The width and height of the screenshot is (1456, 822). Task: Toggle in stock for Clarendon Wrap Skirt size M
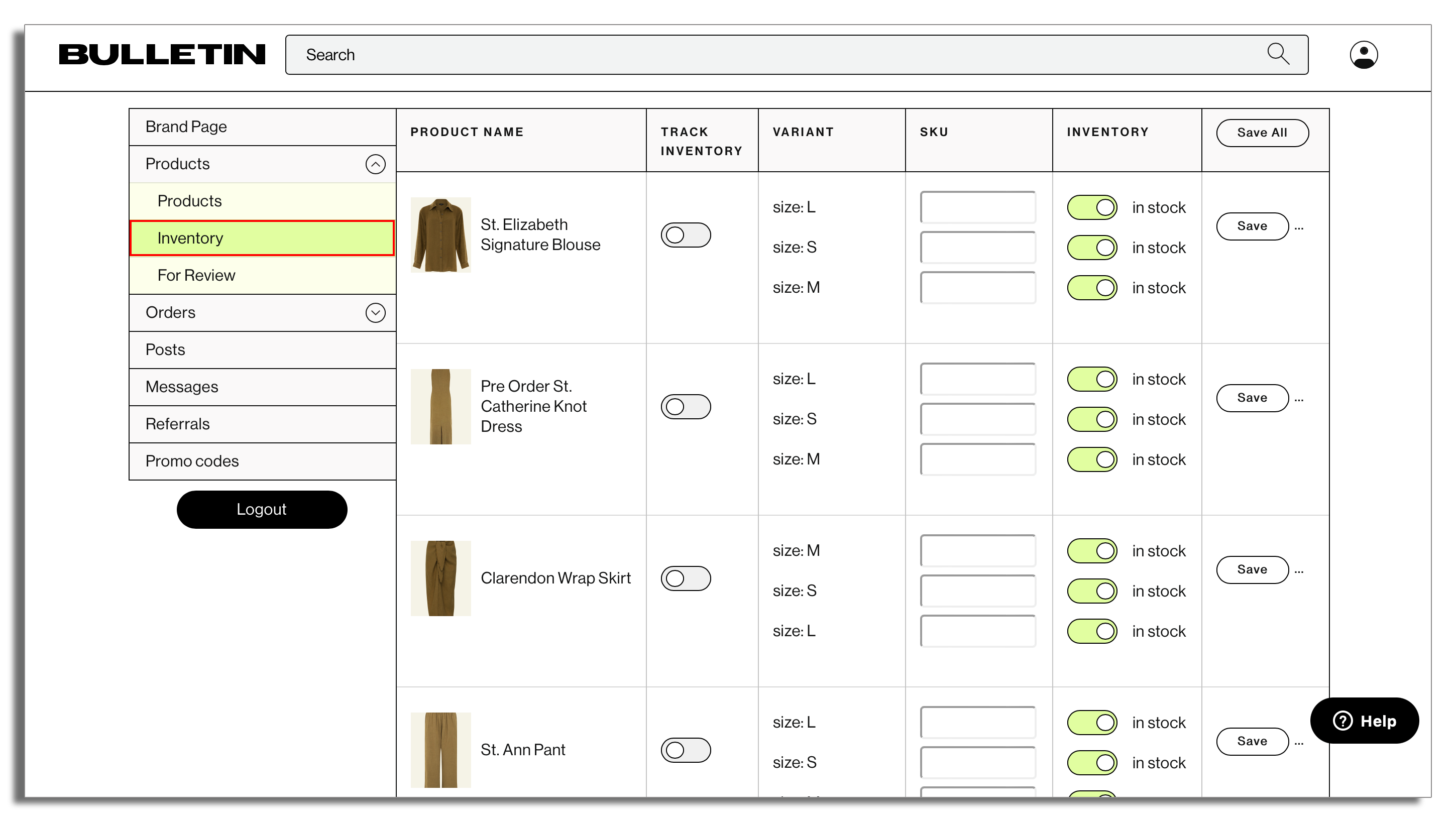point(1092,551)
